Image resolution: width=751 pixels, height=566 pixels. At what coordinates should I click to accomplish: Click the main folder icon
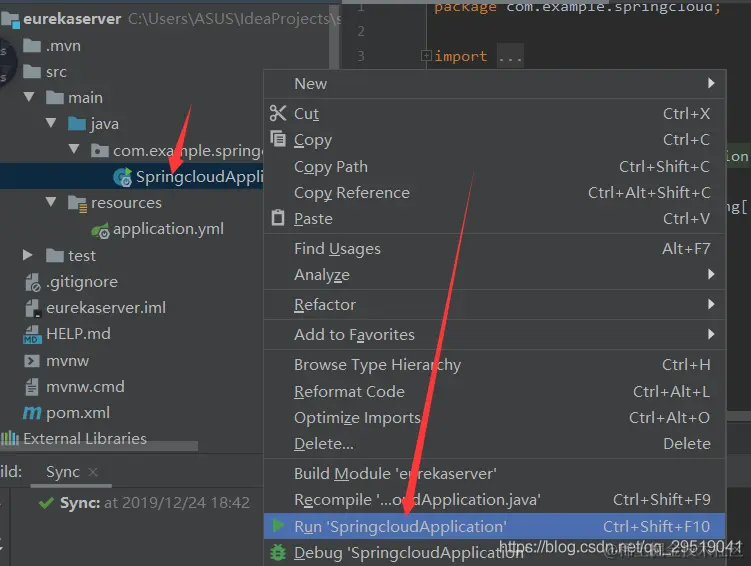(55, 98)
